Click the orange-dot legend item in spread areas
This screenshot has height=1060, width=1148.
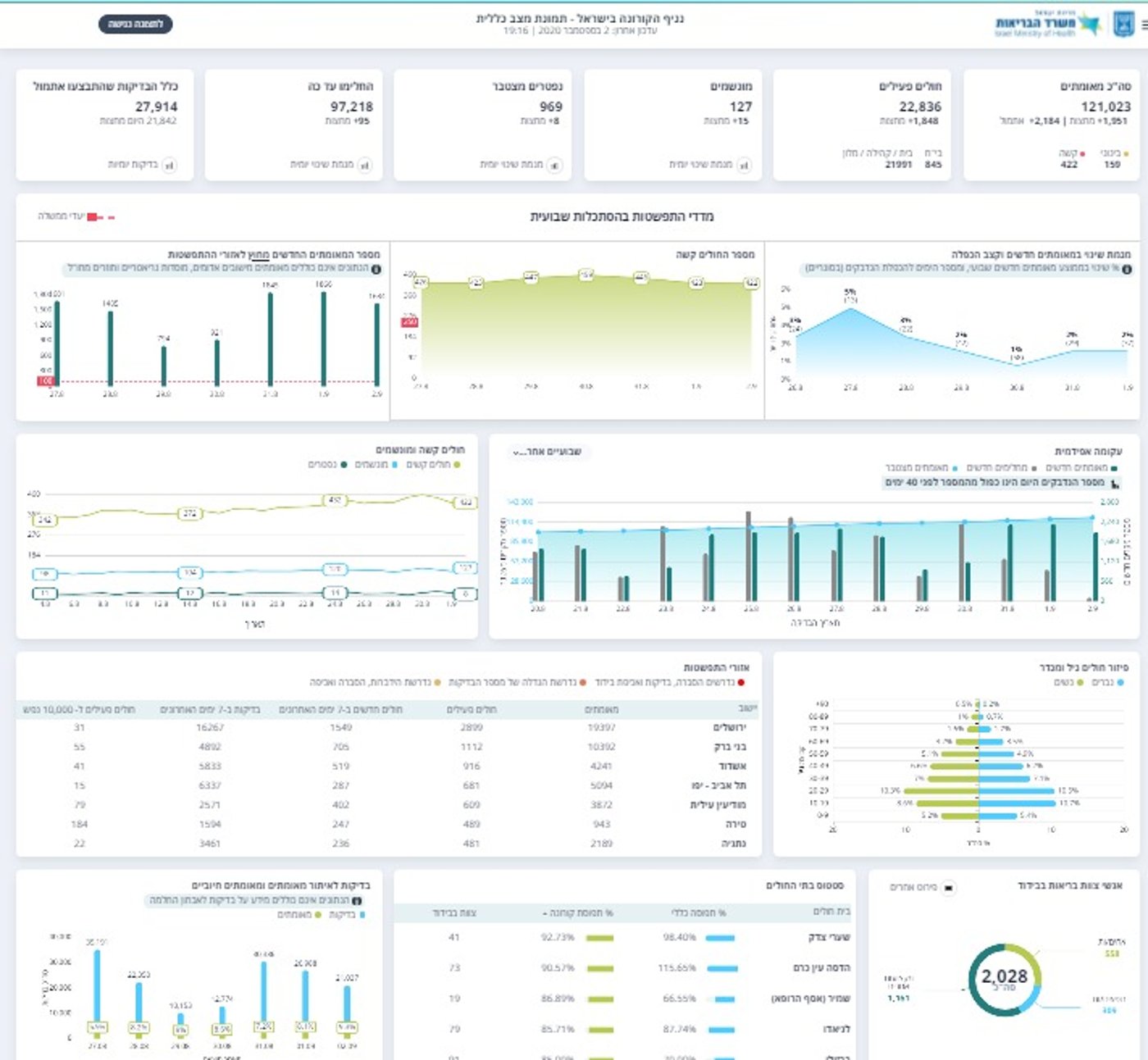(517, 682)
